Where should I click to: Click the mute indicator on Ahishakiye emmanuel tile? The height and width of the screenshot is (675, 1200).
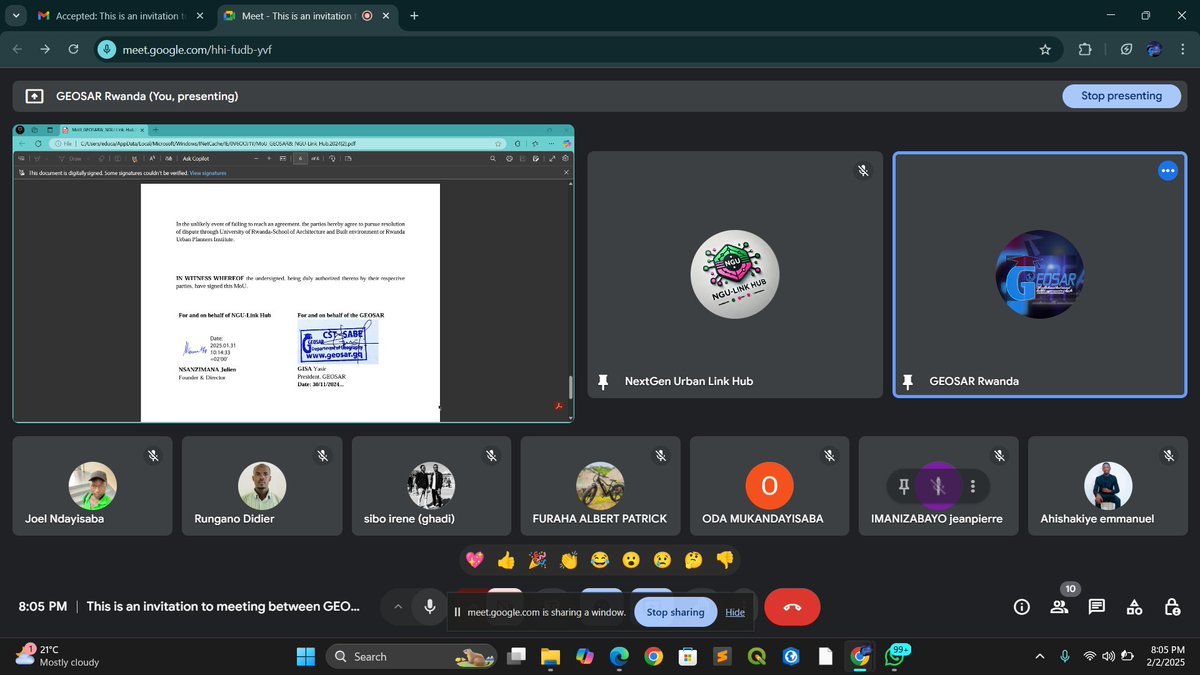[x=1168, y=455]
